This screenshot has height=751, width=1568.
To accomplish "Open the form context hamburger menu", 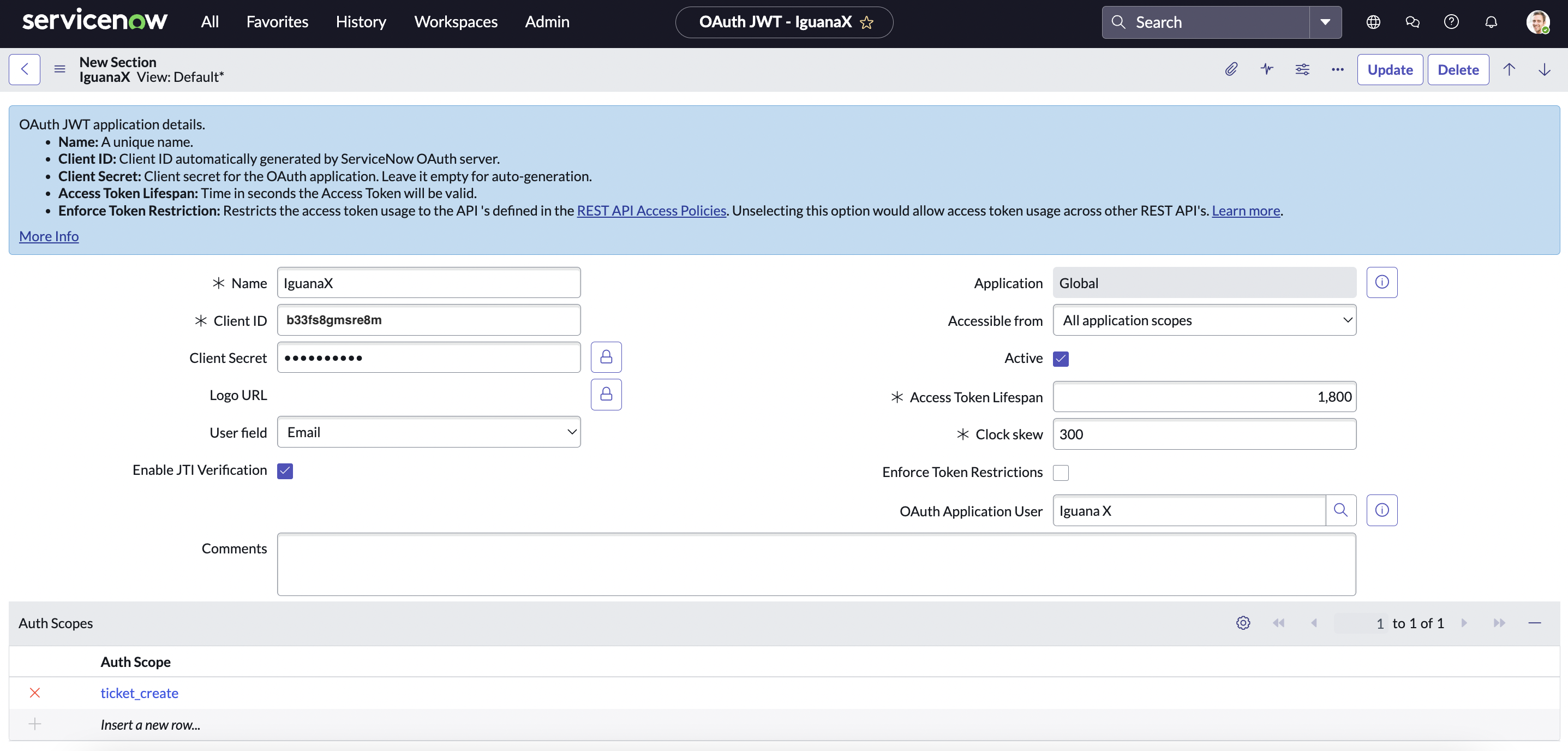I will tap(59, 69).
